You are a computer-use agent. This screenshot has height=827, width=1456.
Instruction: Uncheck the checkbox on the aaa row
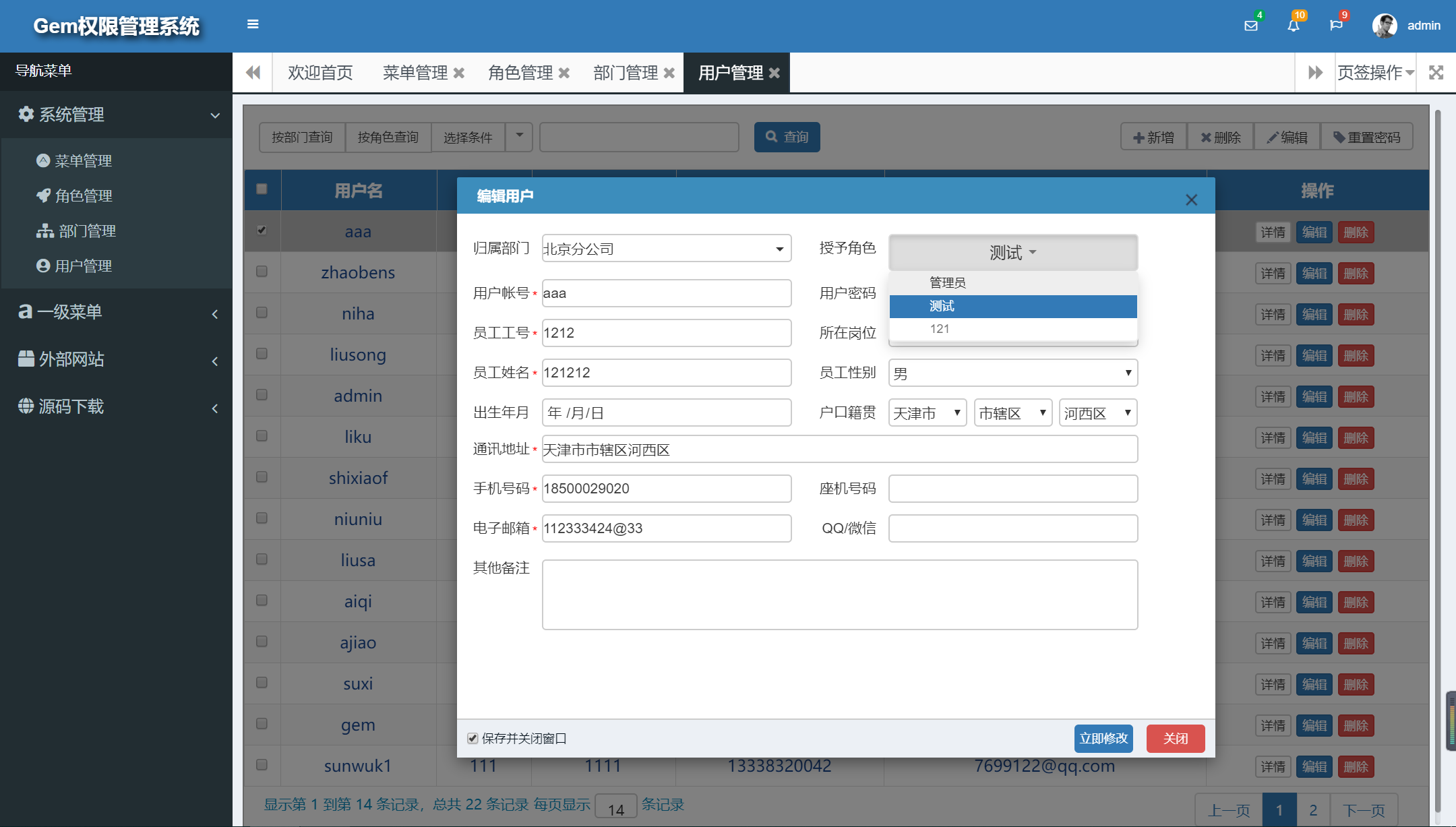pos(262,230)
